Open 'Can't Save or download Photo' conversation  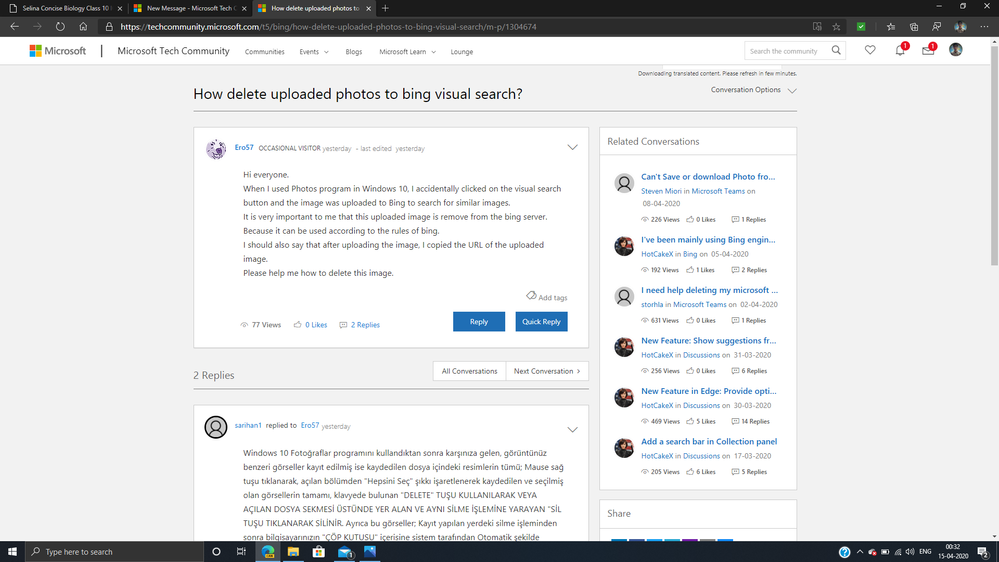pos(708,177)
